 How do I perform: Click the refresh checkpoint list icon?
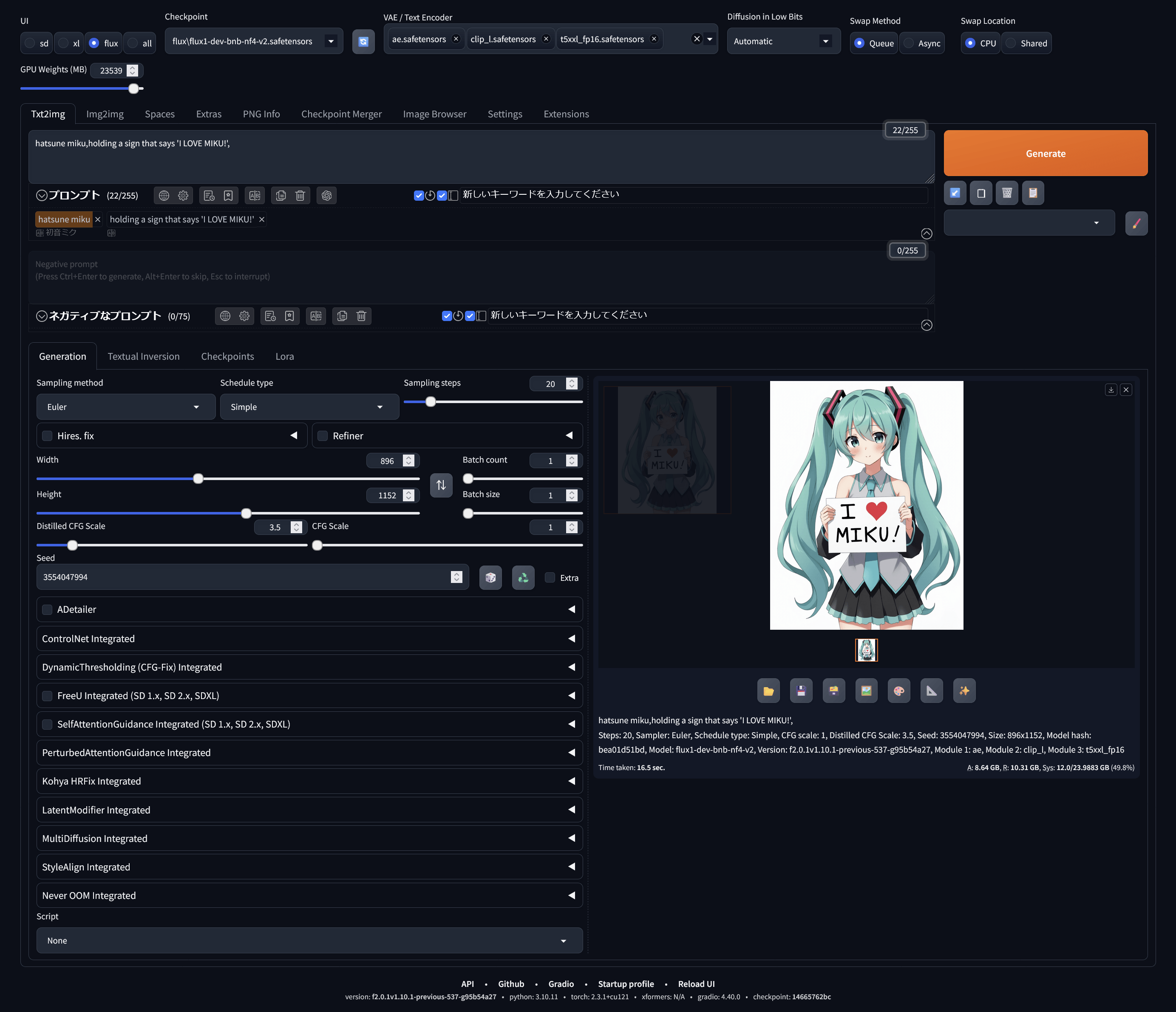pos(363,41)
